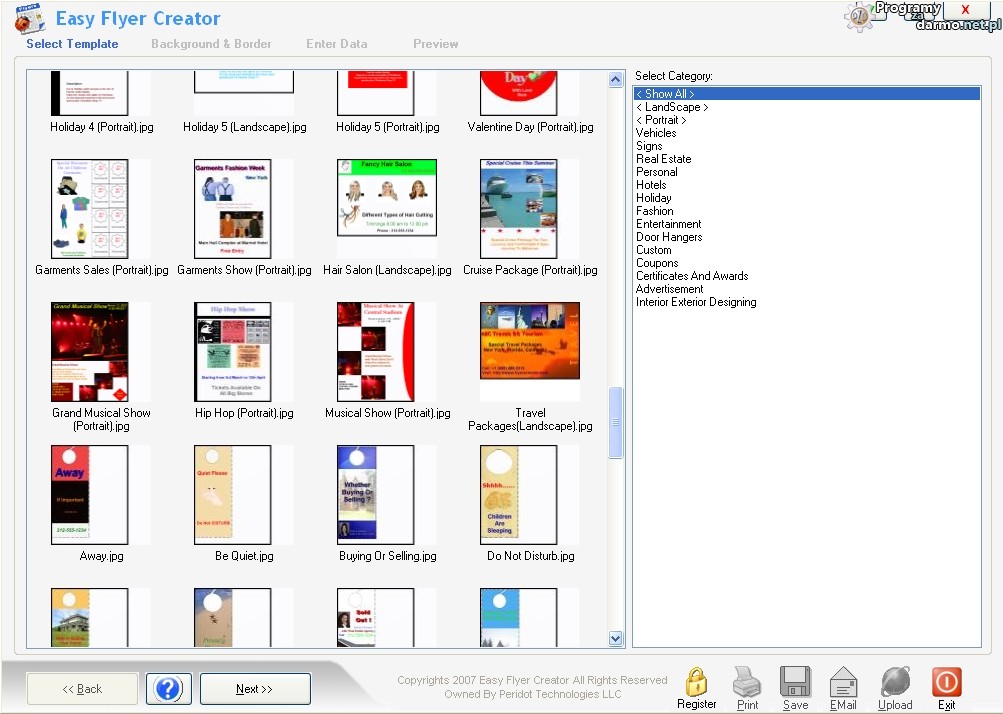
Task: Click the Upload globe icon
Action: 895,682
